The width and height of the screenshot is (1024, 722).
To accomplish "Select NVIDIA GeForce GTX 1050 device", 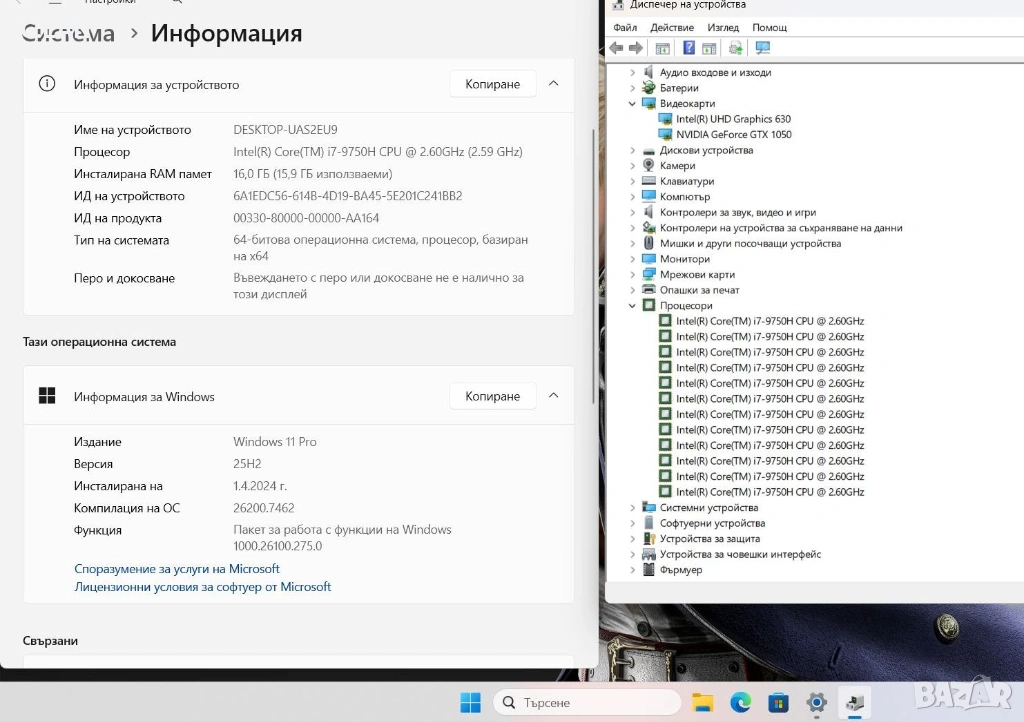I will click(733, 135).
